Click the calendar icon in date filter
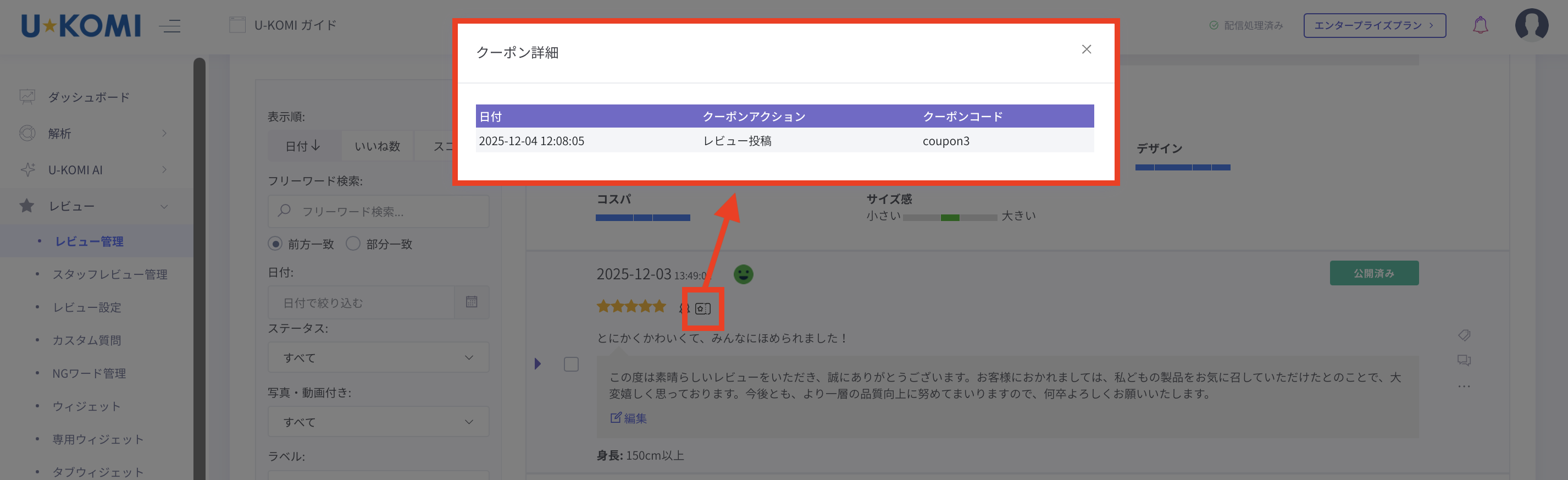This screenshot has height=480, width=1568. [x=471, y=302]
